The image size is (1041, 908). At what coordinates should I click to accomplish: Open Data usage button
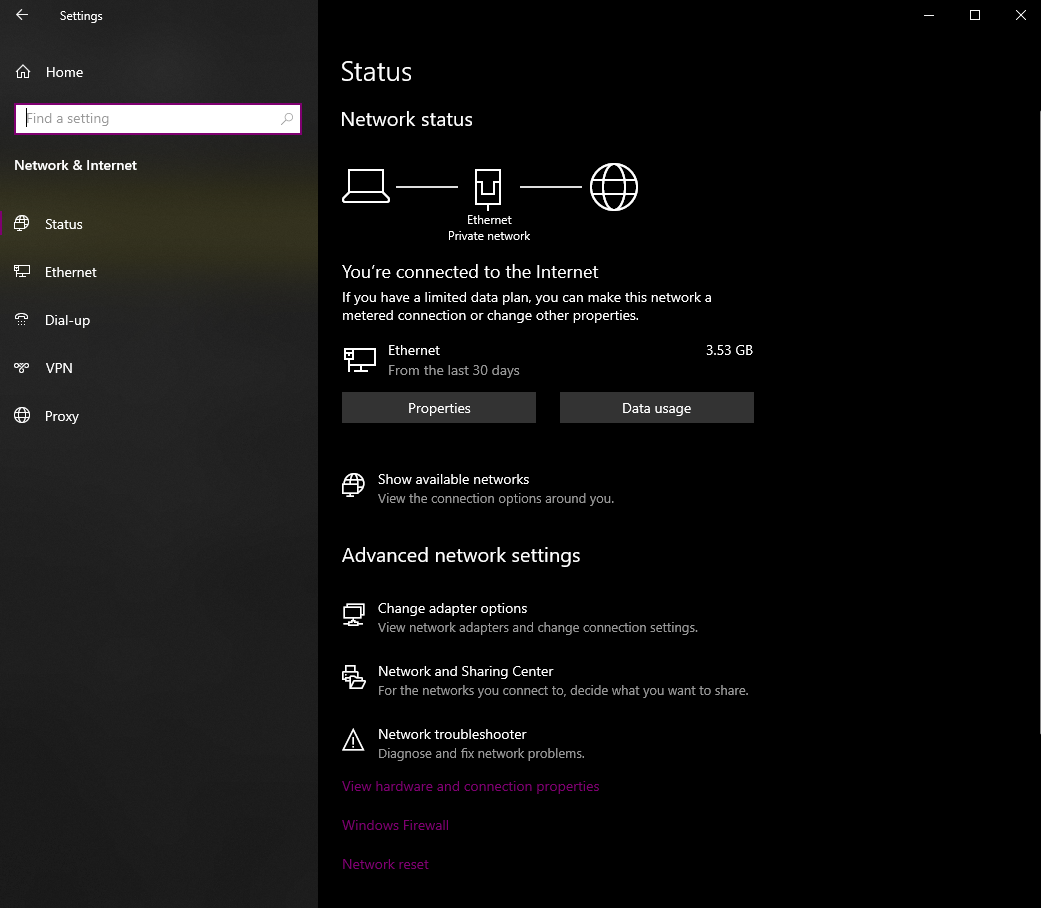657,408
